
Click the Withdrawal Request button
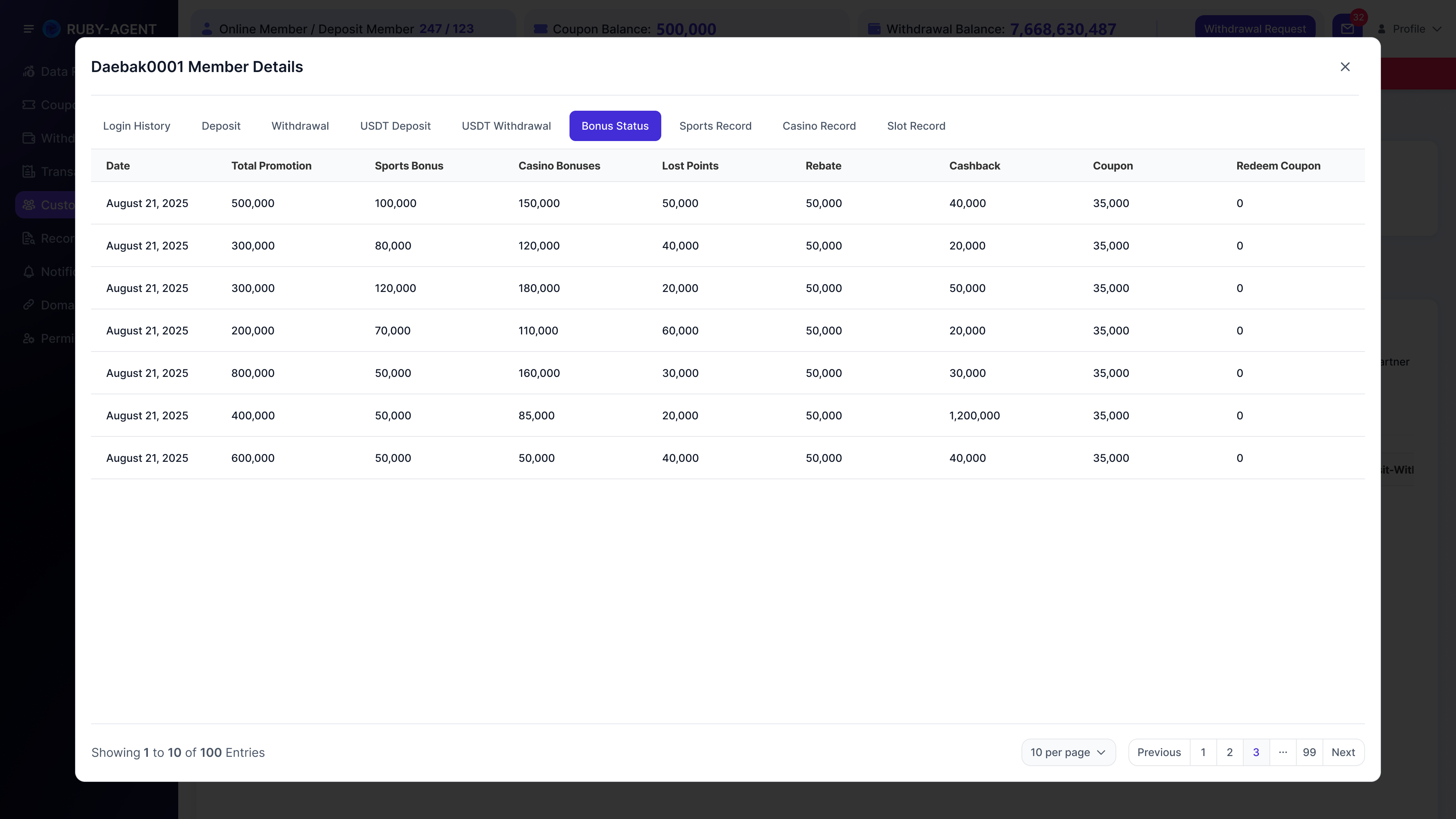(1255, 28)
